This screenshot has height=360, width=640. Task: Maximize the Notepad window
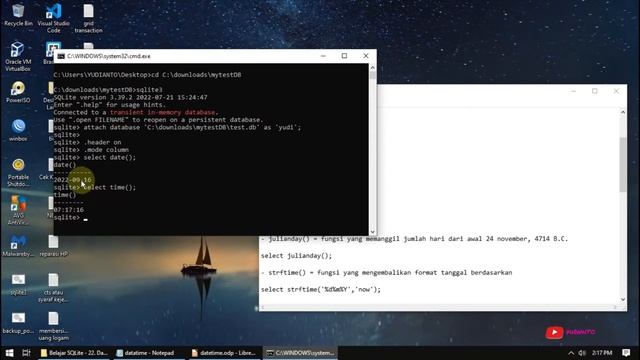click(x=595, y=91)
